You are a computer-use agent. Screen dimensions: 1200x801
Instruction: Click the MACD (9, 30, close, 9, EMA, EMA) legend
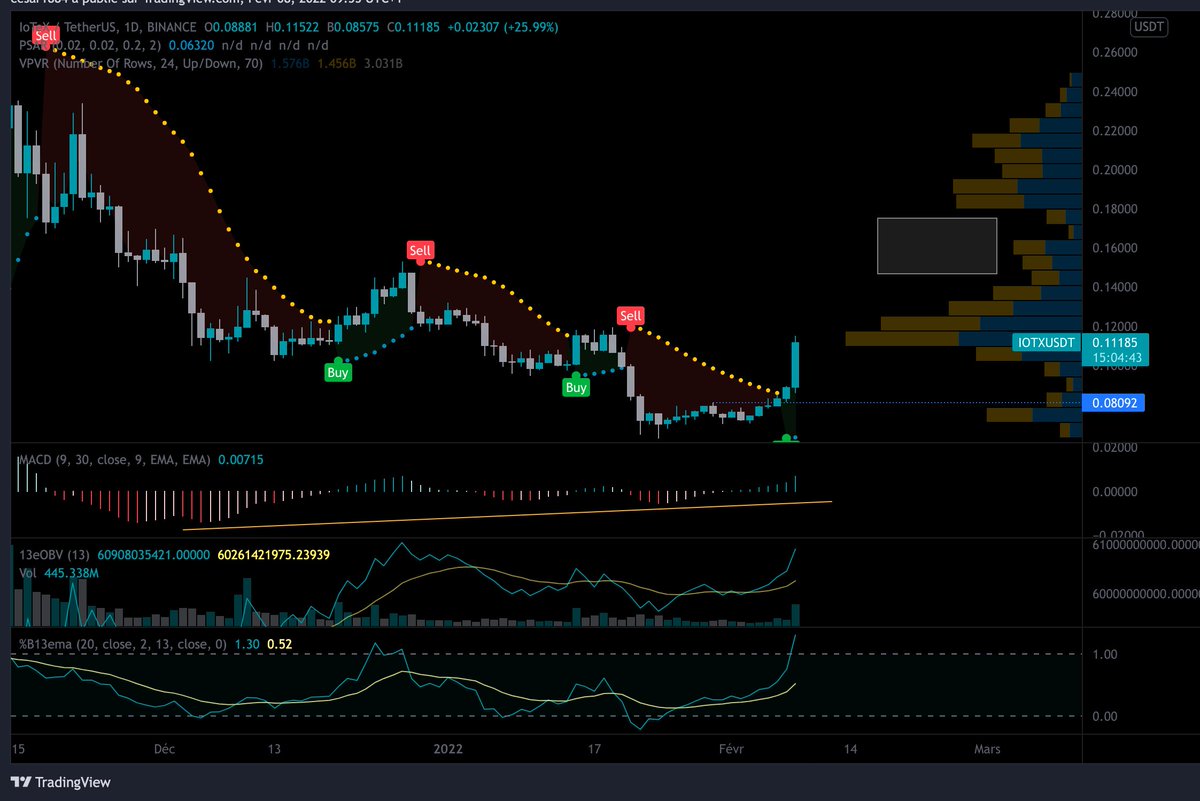(115, 459)
